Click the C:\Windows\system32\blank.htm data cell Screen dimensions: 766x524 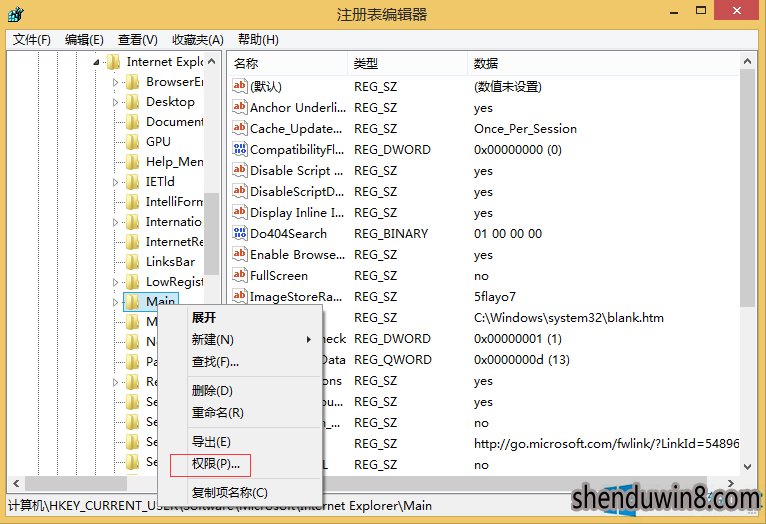(x=569, y=318)
